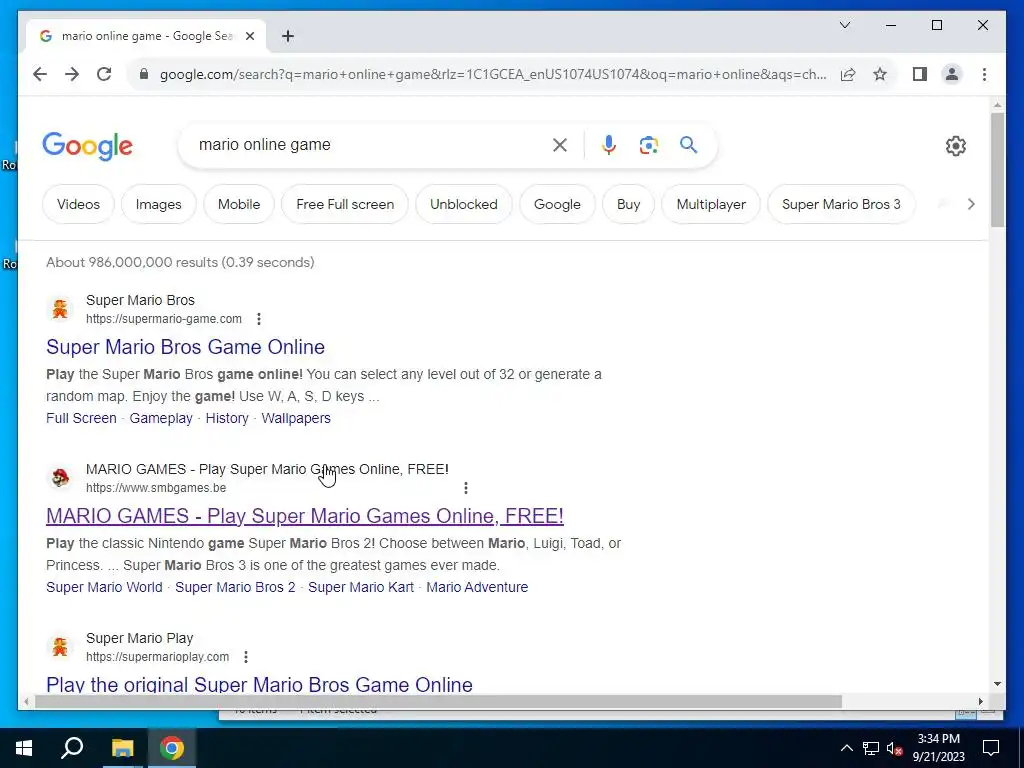
Task: Start voice search with the microphone icon
Action: pyautogui.click(x=609, y=145)
